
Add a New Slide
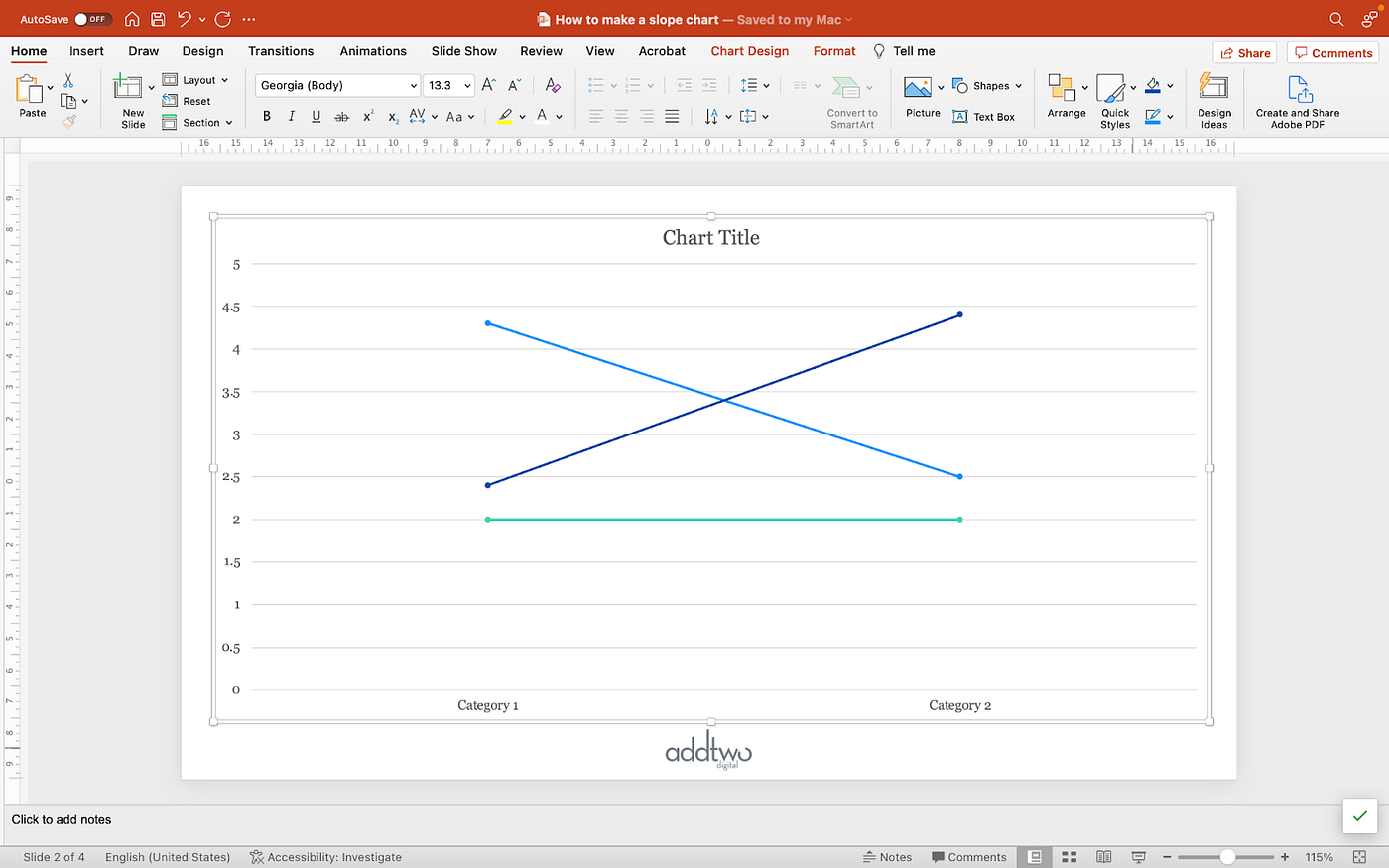coord(132,99)
